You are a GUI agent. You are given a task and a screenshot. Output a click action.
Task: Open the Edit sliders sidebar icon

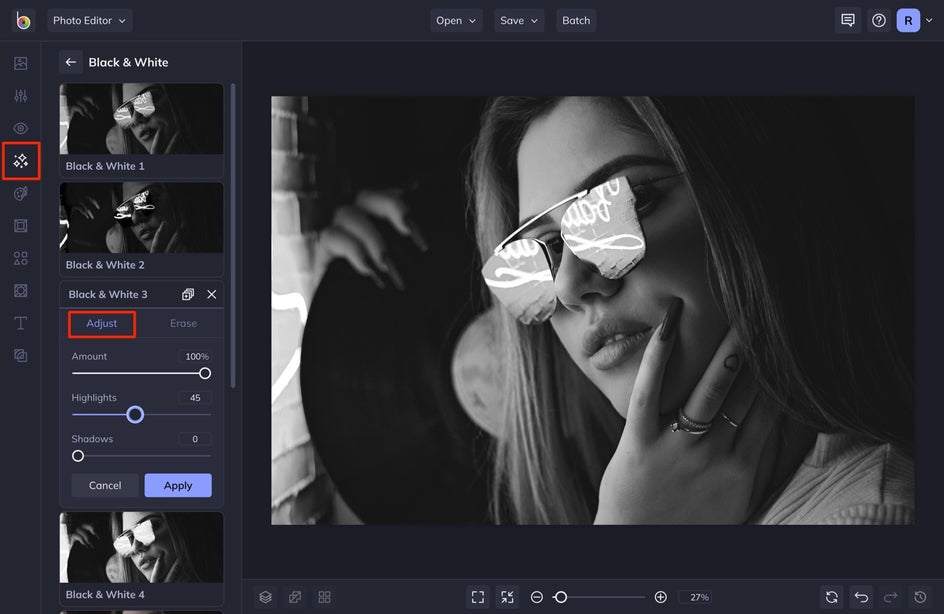(x=20, y=96)
